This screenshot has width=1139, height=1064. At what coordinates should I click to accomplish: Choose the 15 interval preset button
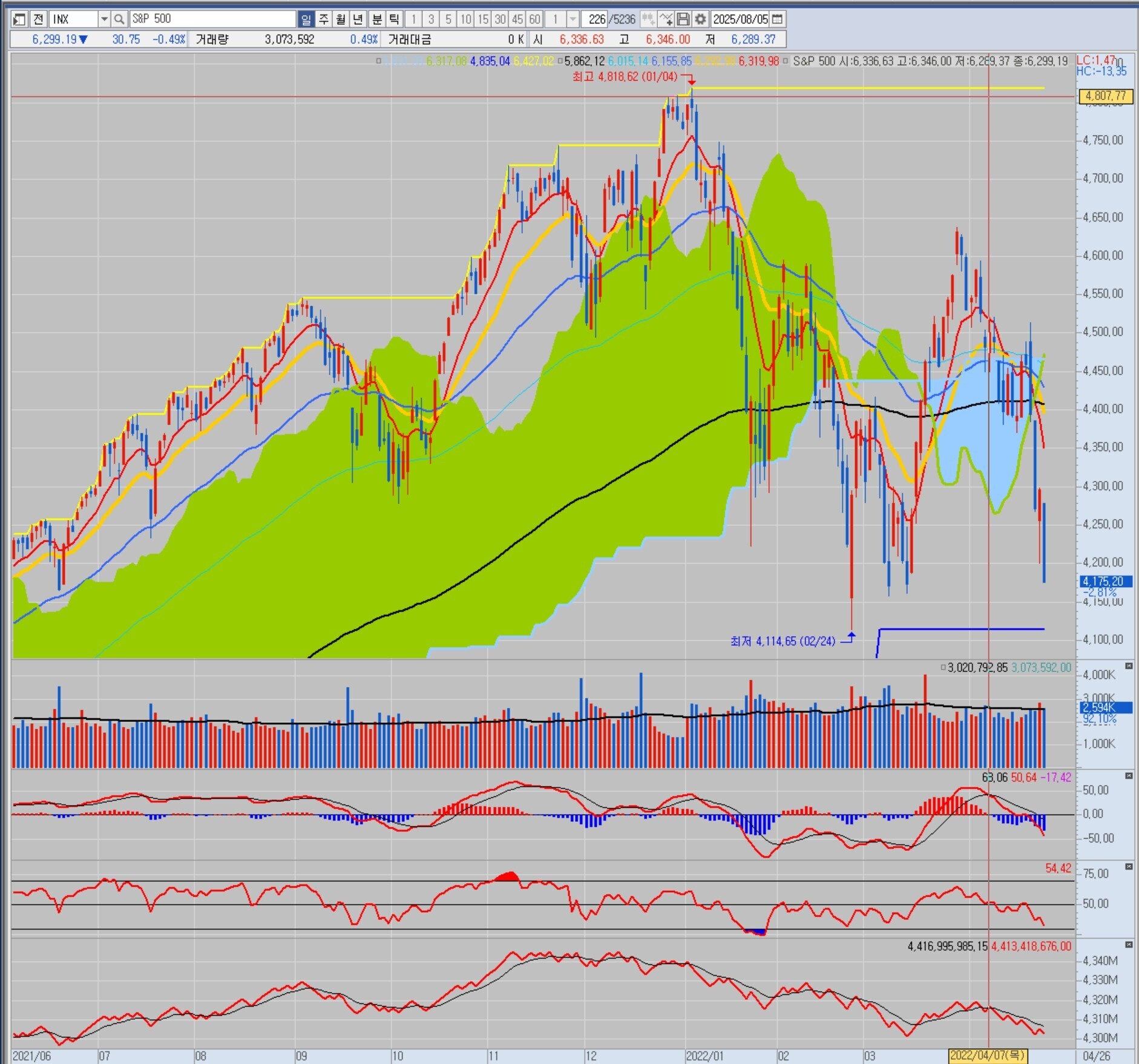pyautogui.click(x=483, y=19)
